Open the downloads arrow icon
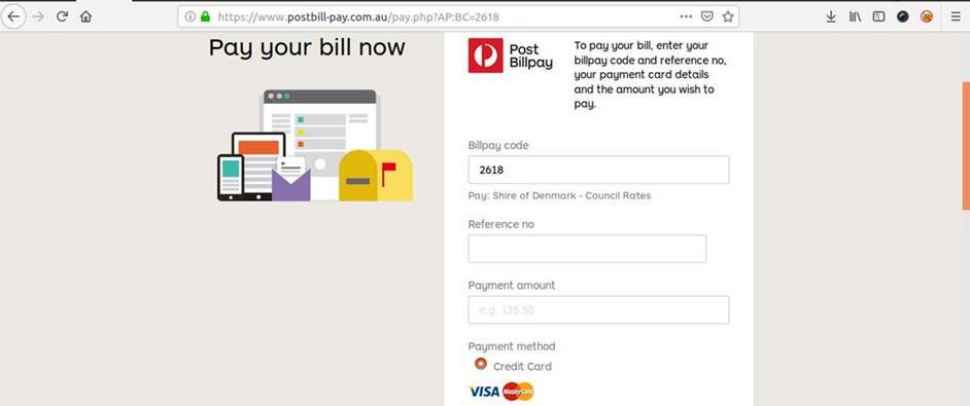 (x=831, y=17)
